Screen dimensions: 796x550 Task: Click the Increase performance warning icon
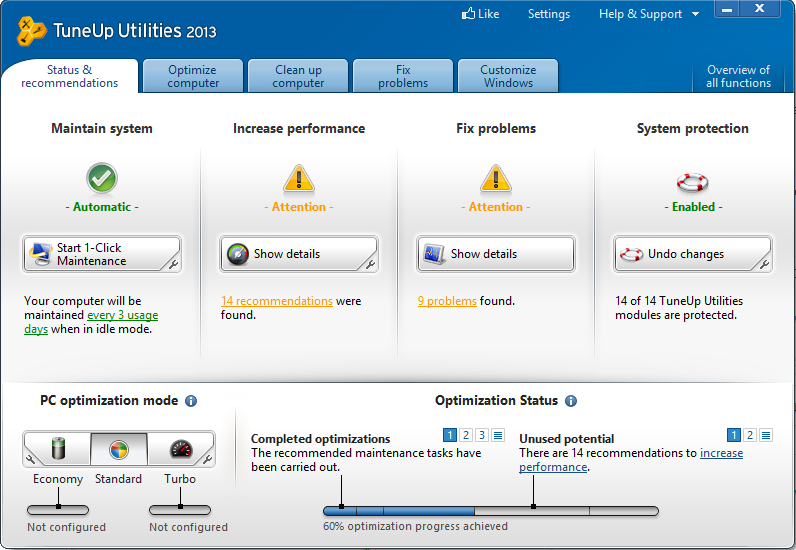[299, 179]
